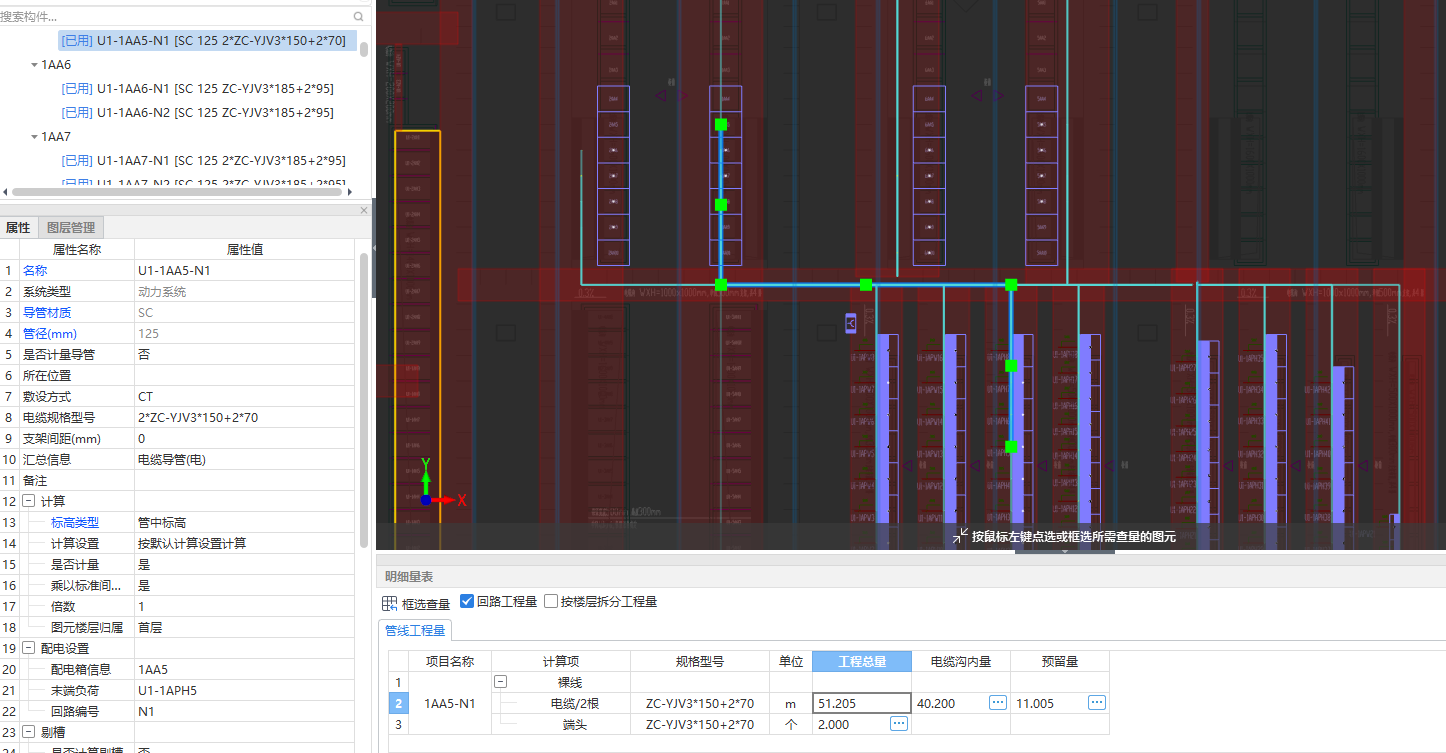This screenshot has width=1446, height=753.
Task: Click the 电缆沟内量 column header
Action: pyautogui.click(x=961, y=661)
